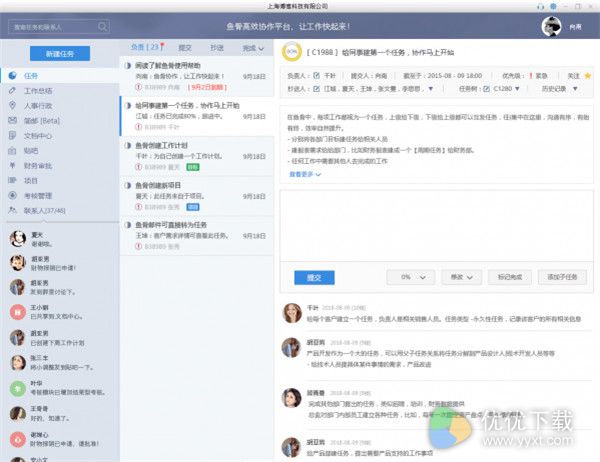Expand description with 查看更多
The height and width of the screenshot is (462, 600).
click(x=305, y=174)
